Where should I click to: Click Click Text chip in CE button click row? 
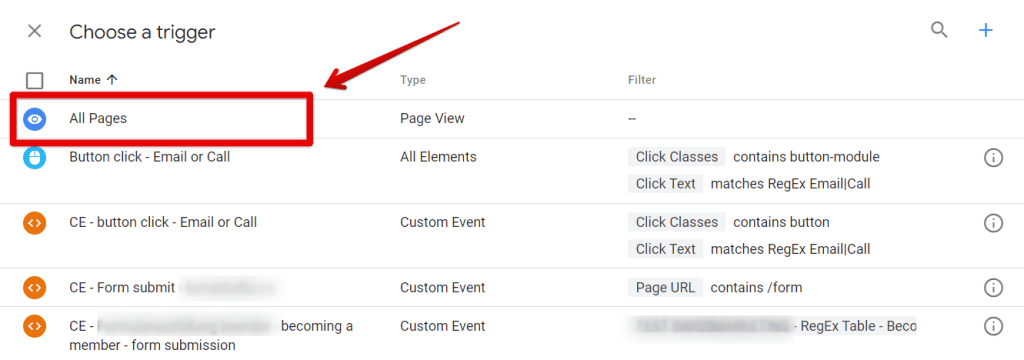pos(665,249)
